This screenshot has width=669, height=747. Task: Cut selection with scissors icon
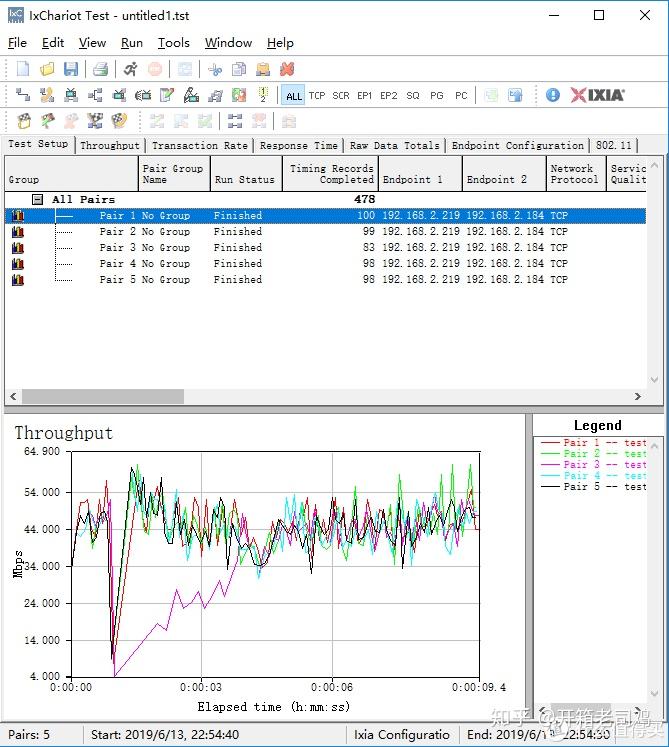point(215,70)
